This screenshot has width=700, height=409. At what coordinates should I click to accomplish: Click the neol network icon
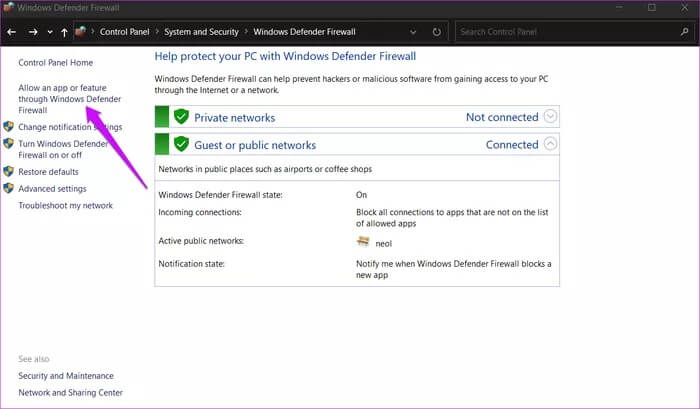tap(363, 242)
